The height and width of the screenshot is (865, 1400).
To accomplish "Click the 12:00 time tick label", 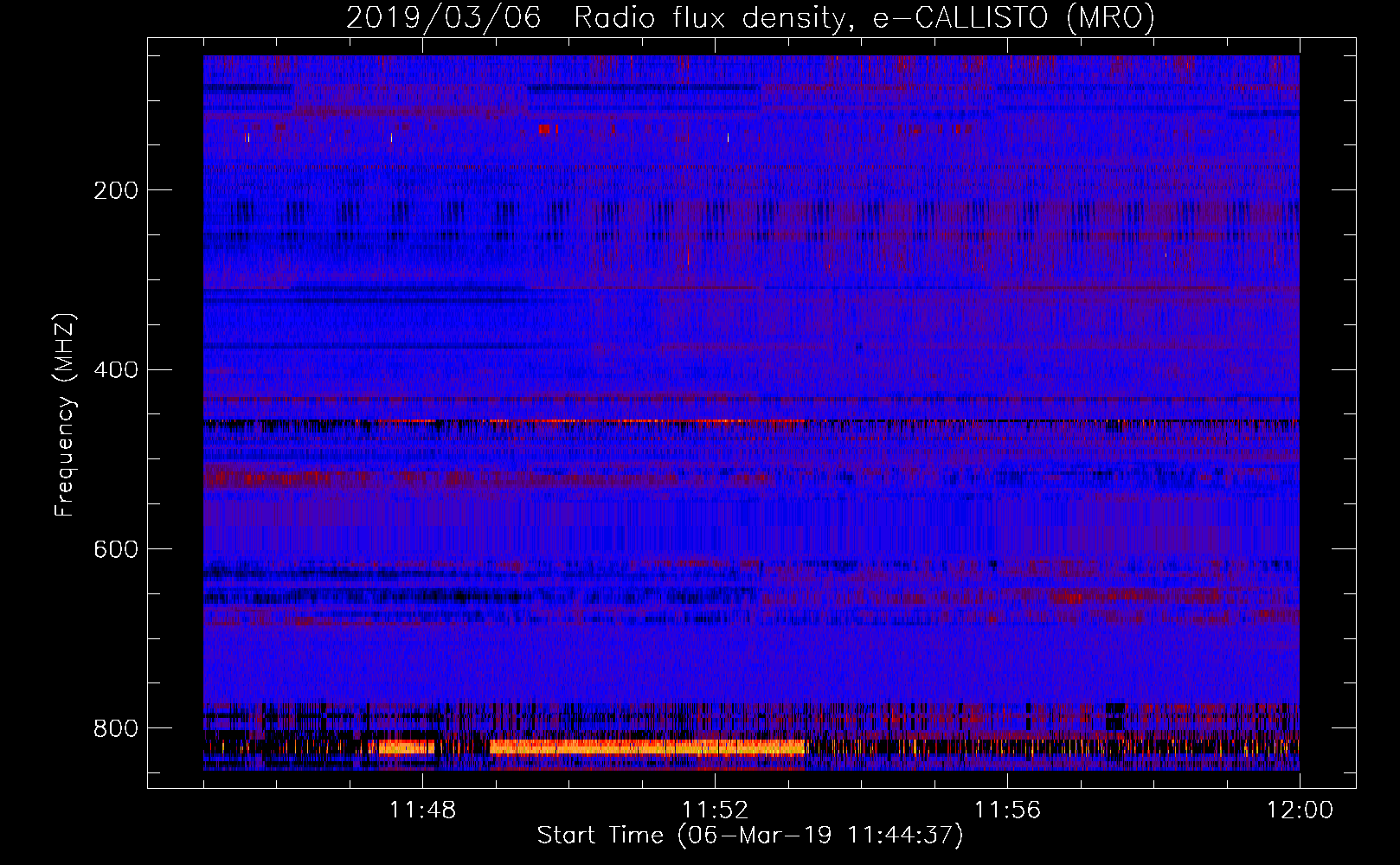I will click(x=1300, y=811).
